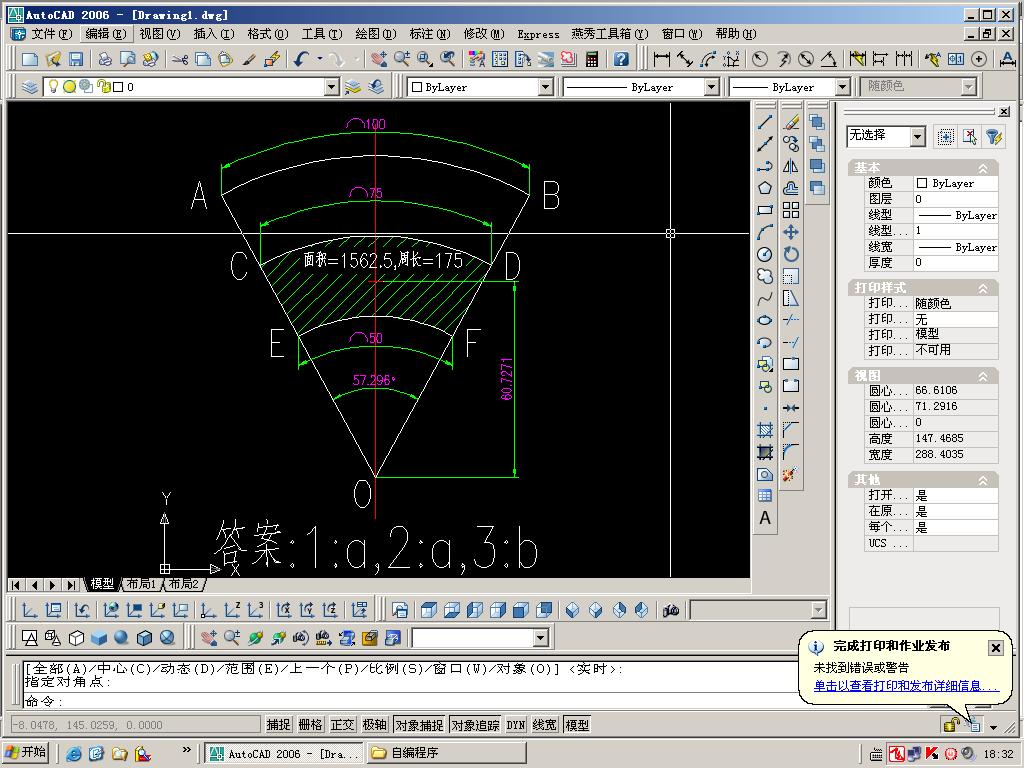Screen dimensions: 1024x768
Task: Open the 无选择 selection dropdown
Action: (917, 136)
